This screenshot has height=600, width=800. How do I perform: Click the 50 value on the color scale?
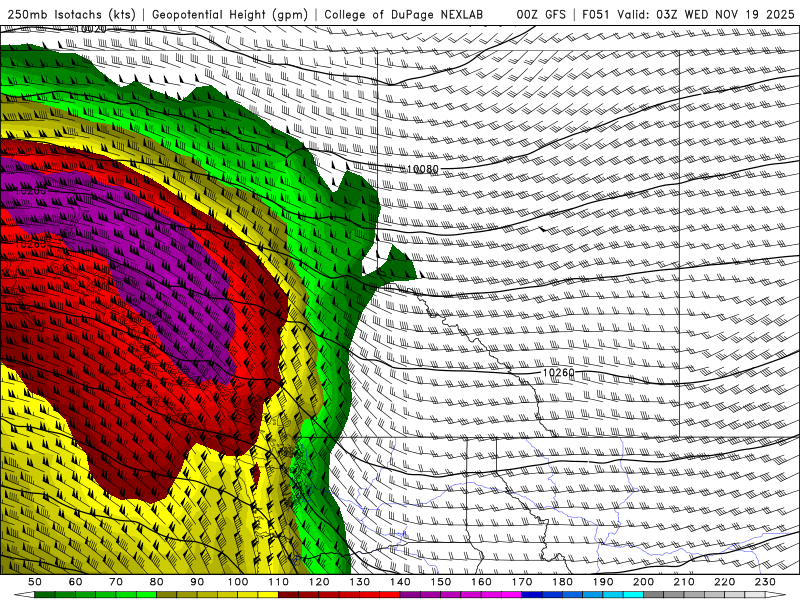[x=35, y=582]
